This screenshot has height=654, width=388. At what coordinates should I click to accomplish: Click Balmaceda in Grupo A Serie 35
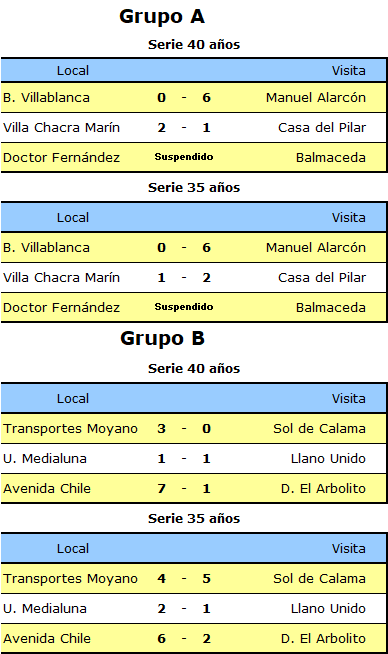331,308
